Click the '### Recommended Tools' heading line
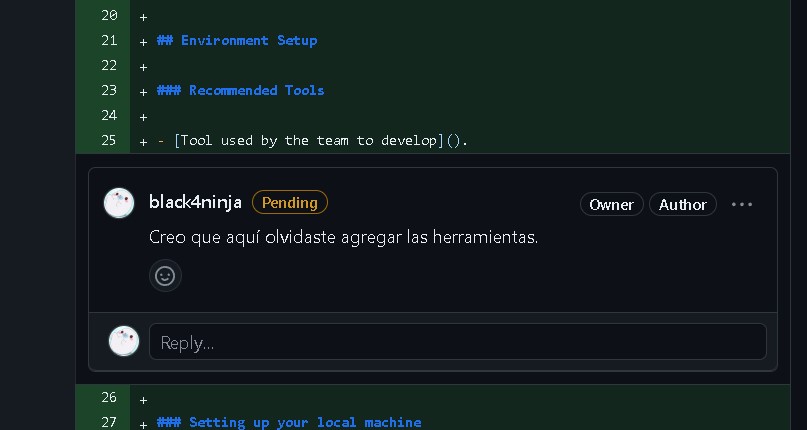The height and width of the screenshot is (430, 807). coord(241,90)
